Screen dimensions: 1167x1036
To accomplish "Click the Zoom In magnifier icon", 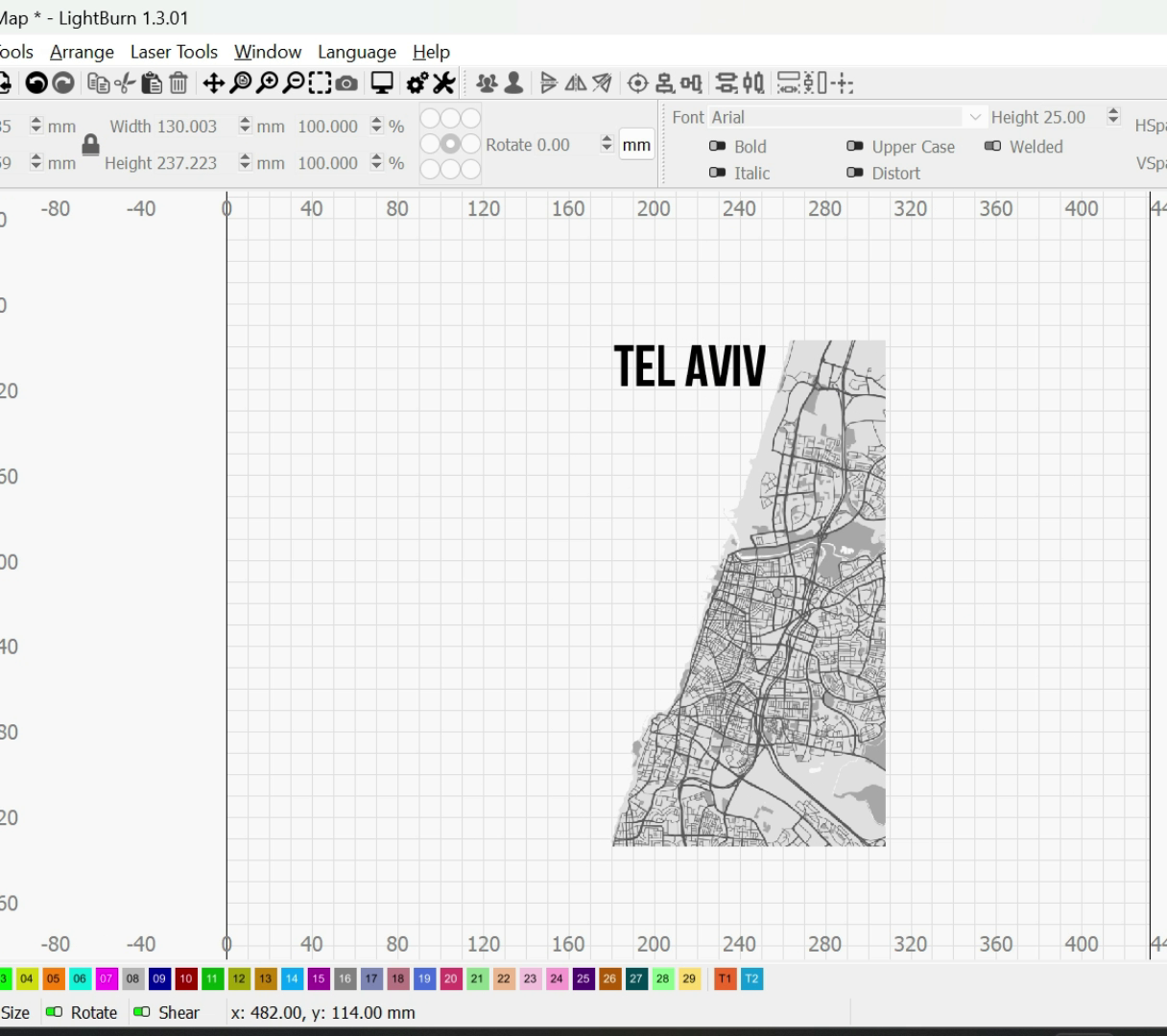I will click(x=267, y=83).
